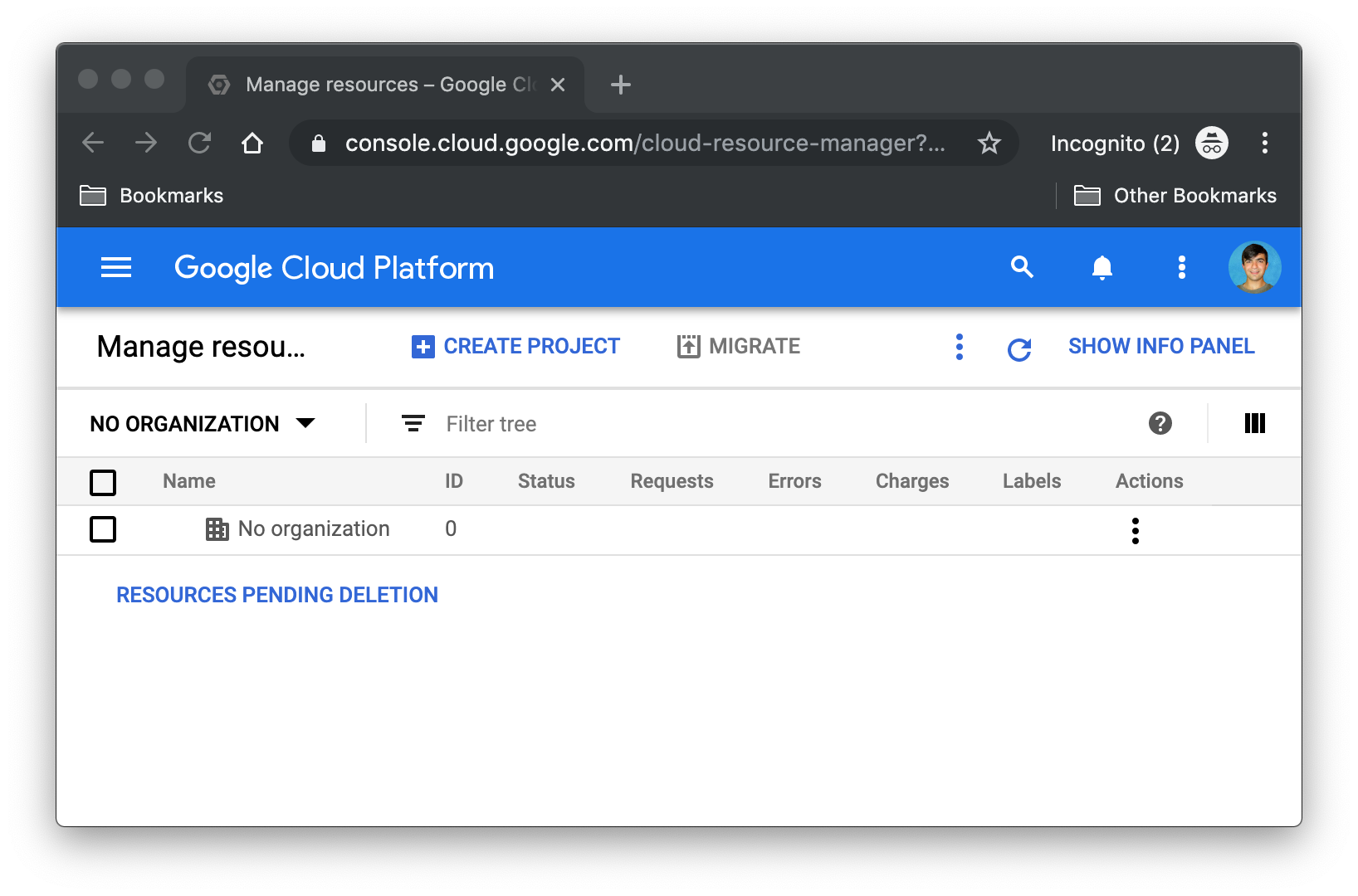Open the Google Cloud header more-options menu
Viewport: 1358px width, 896px height.
1181,267
